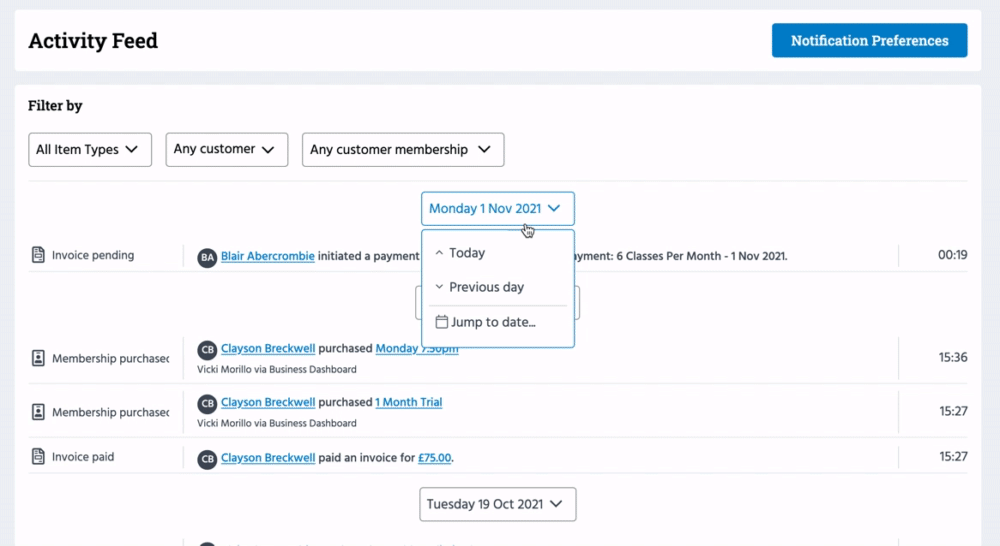Click the Invoice pending document icon
This screenshot has width=1000, height=546.
[x=38, y=255]
